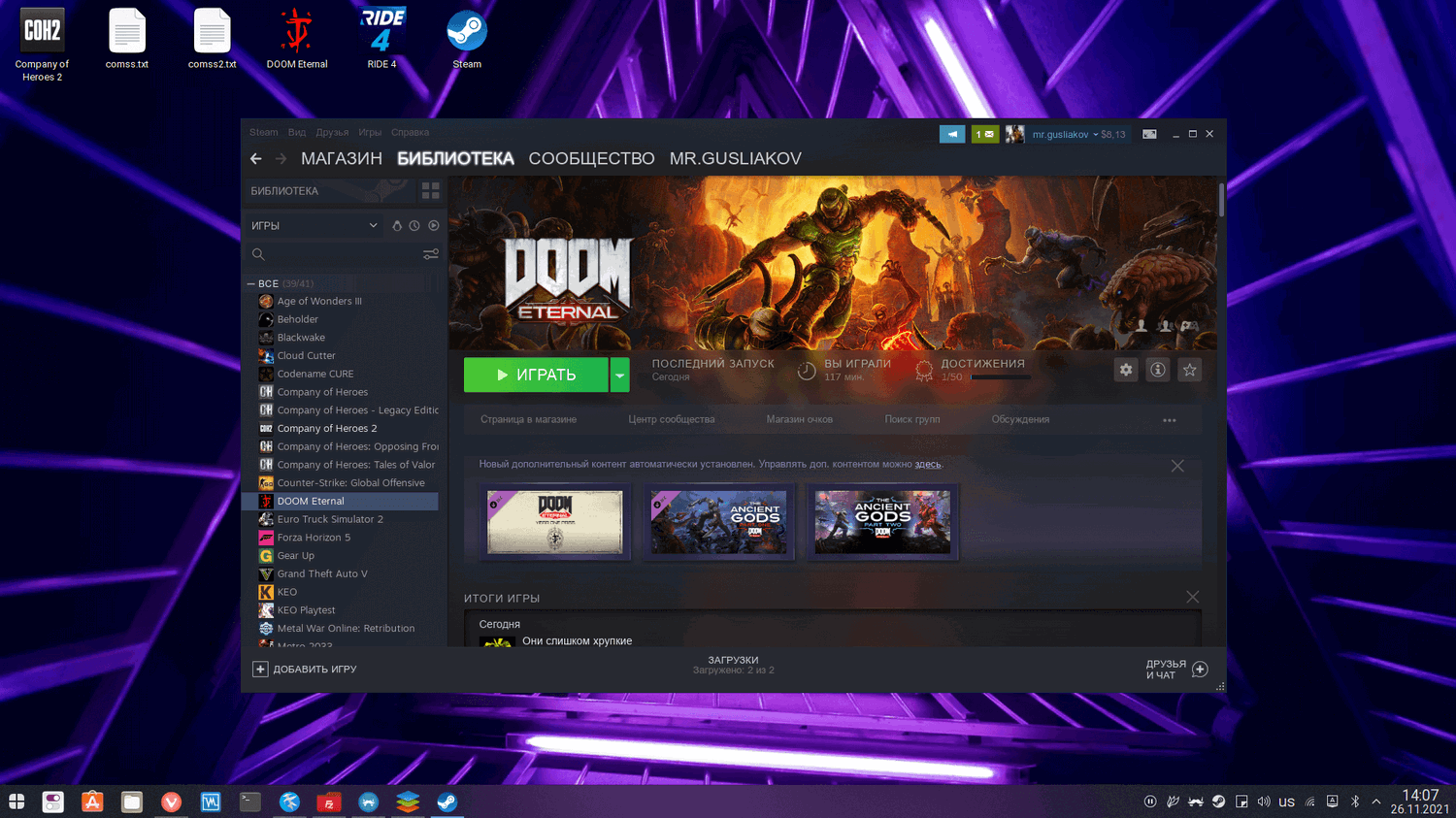The image size is (1456, 818).
Task: Switch to the МАГАЗИН tab
Action: (342, 159)
